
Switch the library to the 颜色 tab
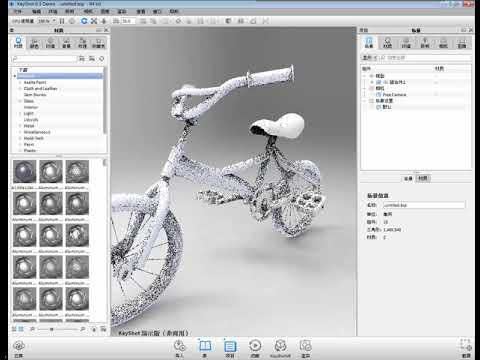(34, 43)
